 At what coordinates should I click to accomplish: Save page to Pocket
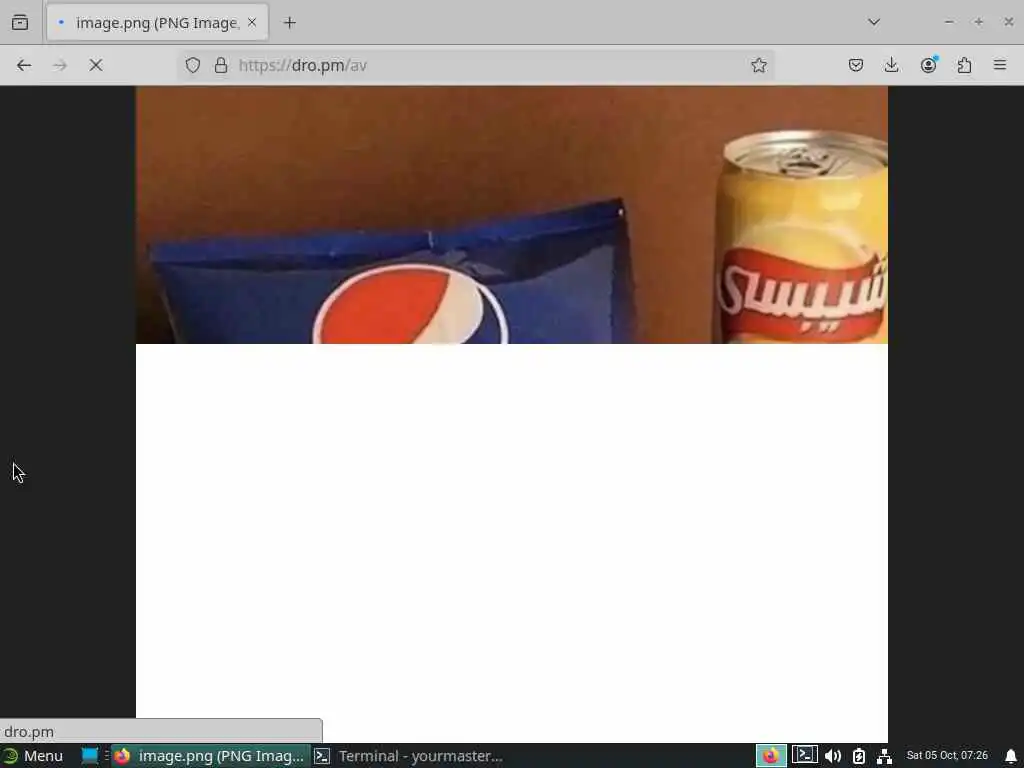pos(856,65)
